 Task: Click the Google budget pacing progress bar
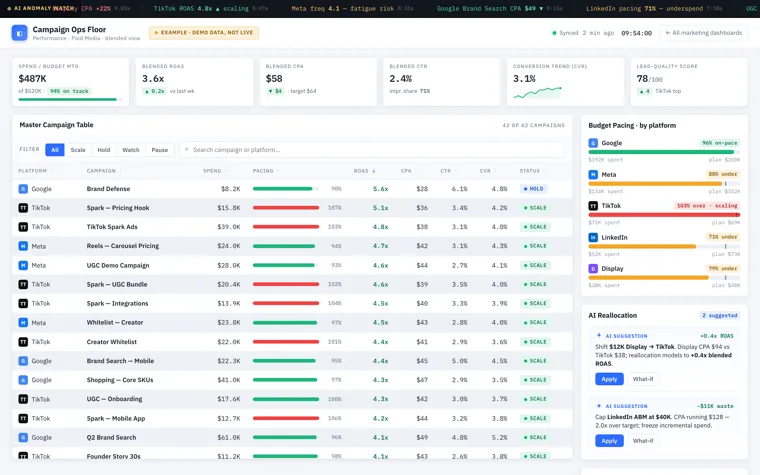tap(664, 152)
